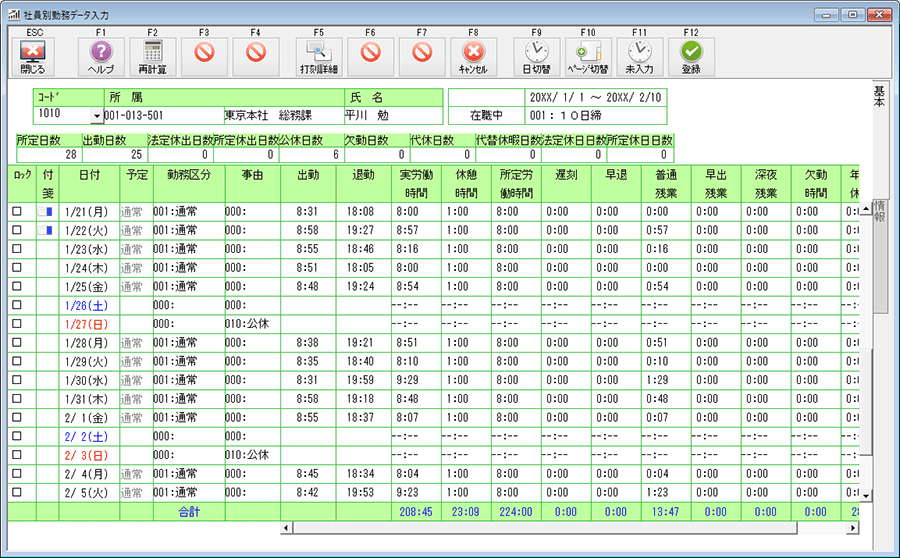The width and height of the screenshot is (900, 558).
Task: Toggle lock checkbox for 1/30(水) row
Action: pyautogui.click(x=17, y=379)
